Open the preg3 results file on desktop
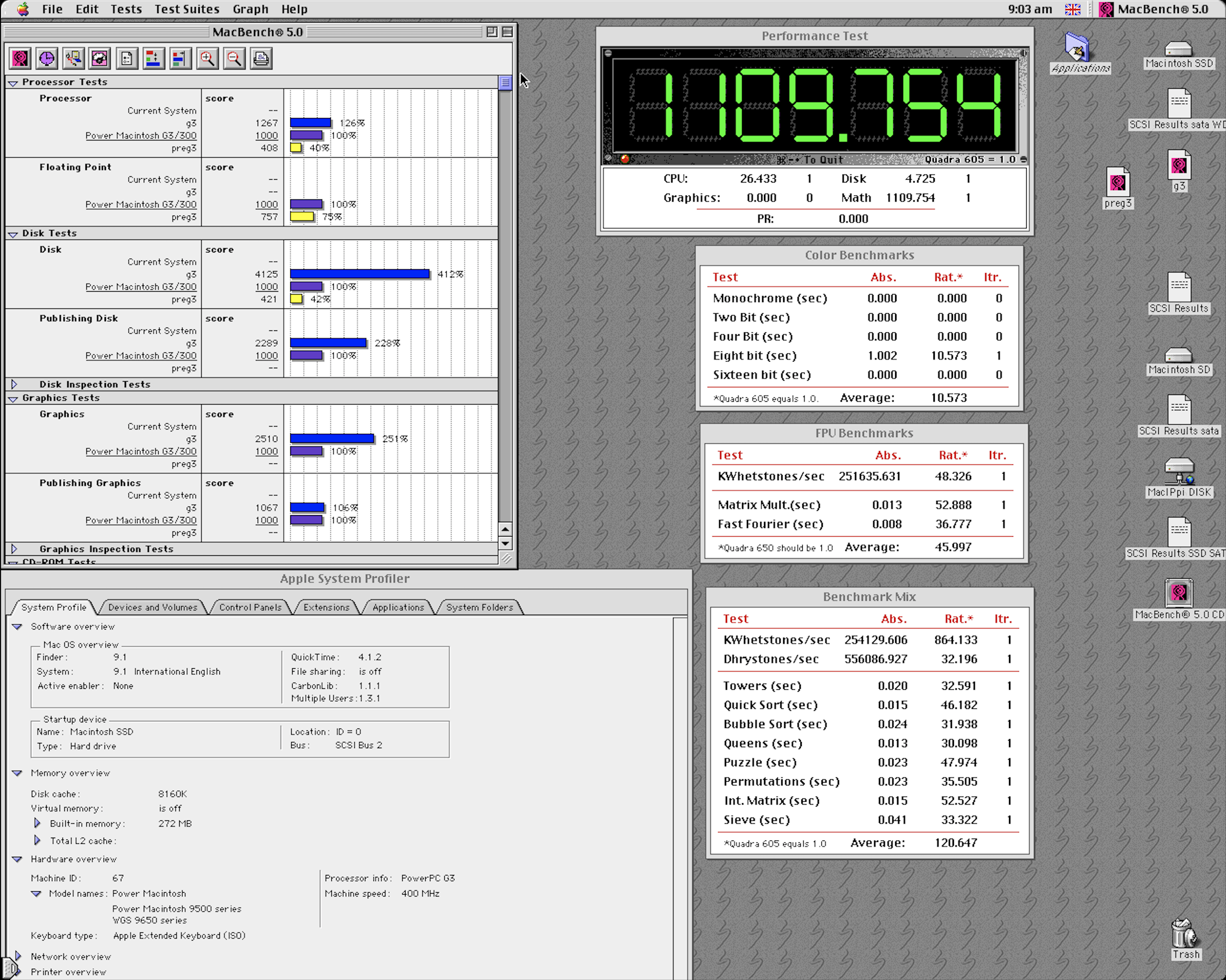Image resolution: width=1226 pixels, height=980 pixels. coord(1117,183)
